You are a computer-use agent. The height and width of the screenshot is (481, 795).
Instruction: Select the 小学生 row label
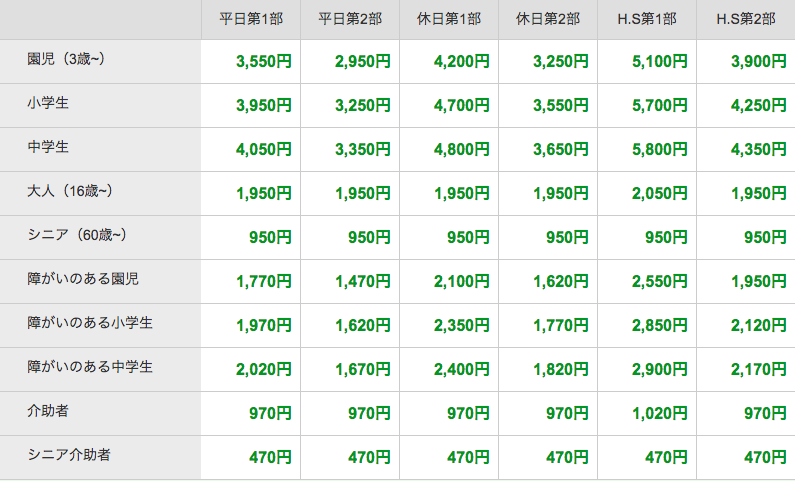point(48,103)
